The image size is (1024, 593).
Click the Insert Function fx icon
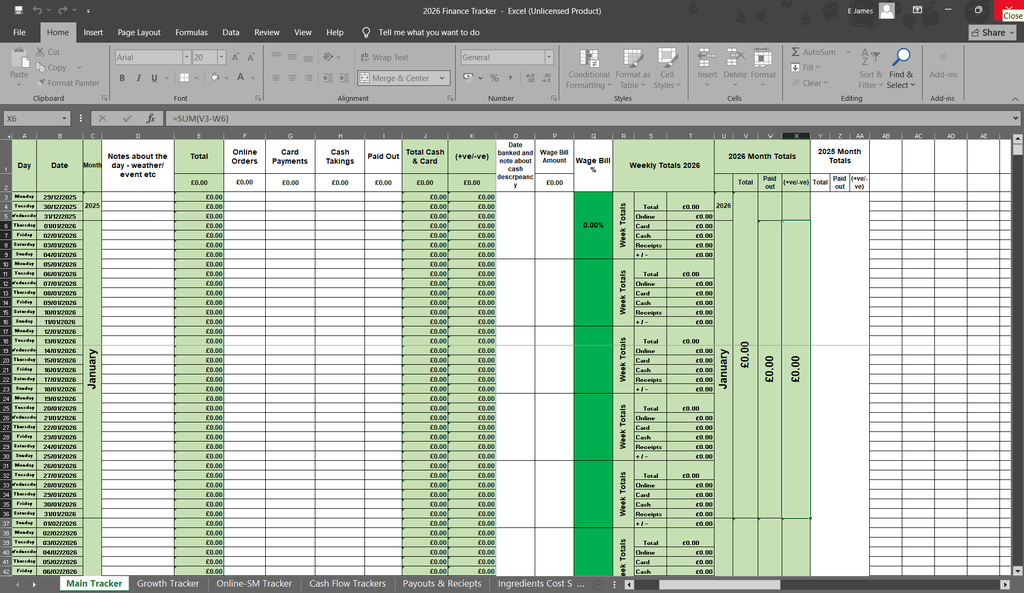pos(153,118)
